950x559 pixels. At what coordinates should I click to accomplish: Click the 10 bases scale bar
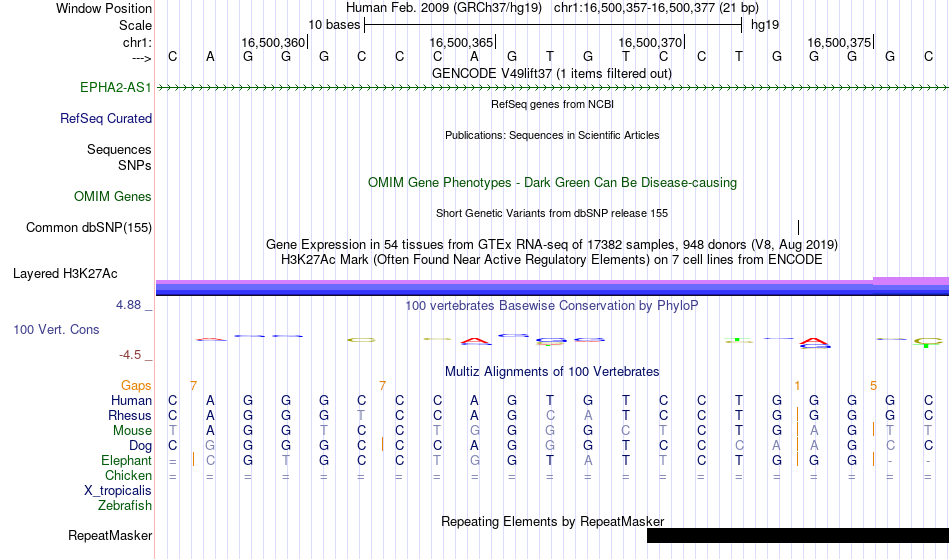click(x=553, y=25)
